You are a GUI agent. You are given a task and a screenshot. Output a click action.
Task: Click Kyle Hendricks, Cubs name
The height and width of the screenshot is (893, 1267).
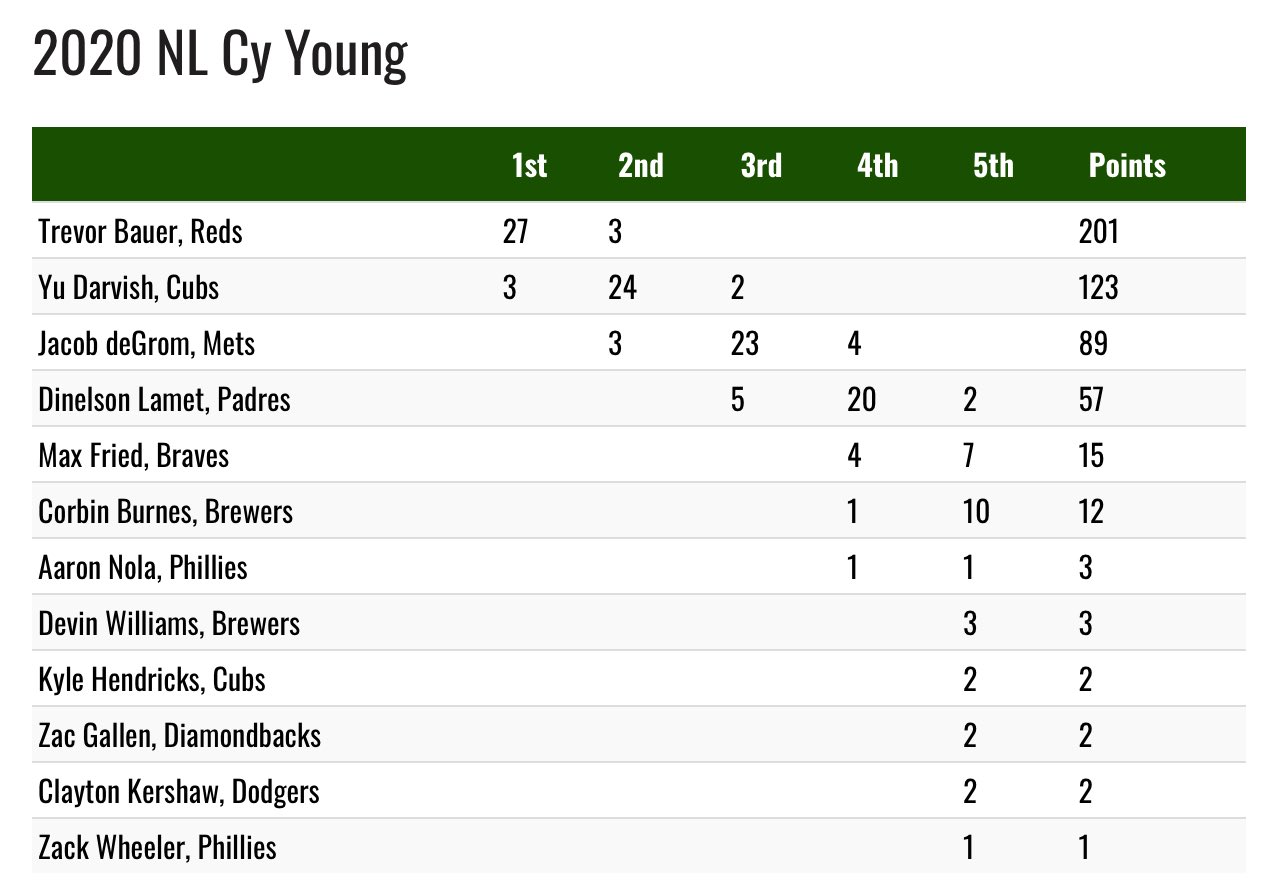(151, 680)
